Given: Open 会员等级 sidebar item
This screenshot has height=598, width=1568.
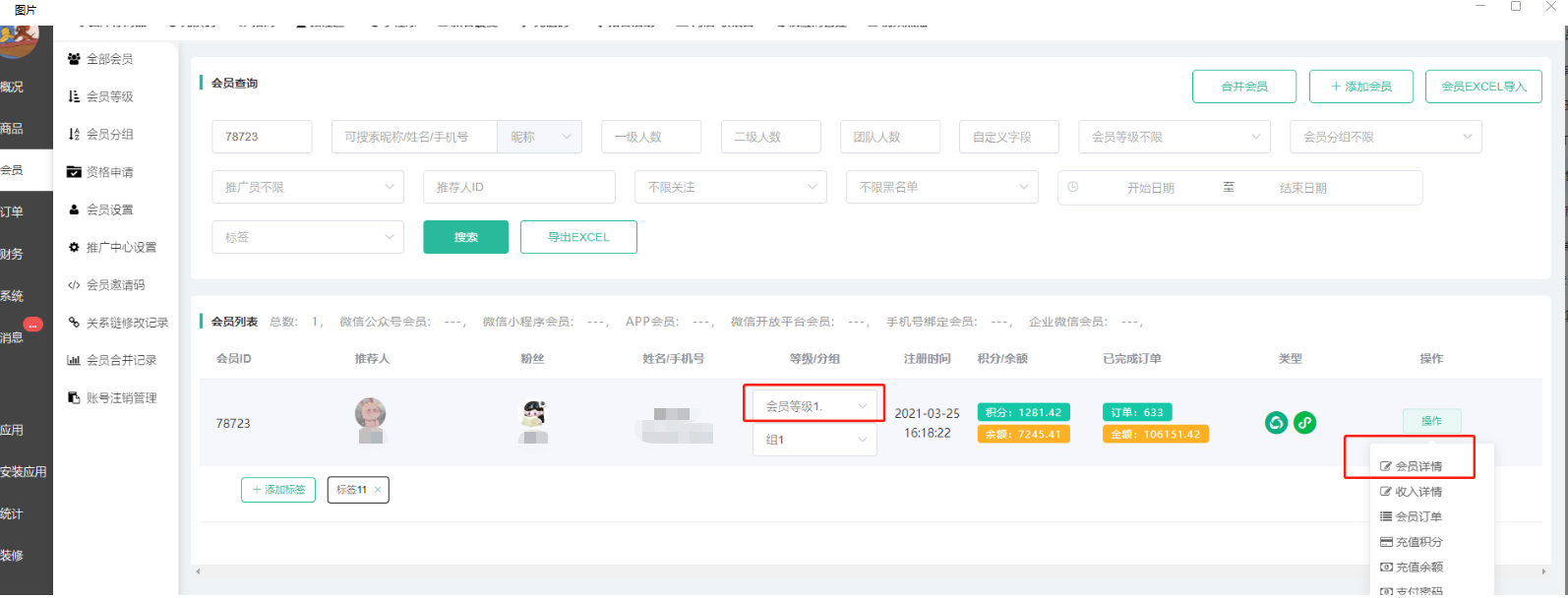Looking at the screenshot, I should (x=109, y=96).
